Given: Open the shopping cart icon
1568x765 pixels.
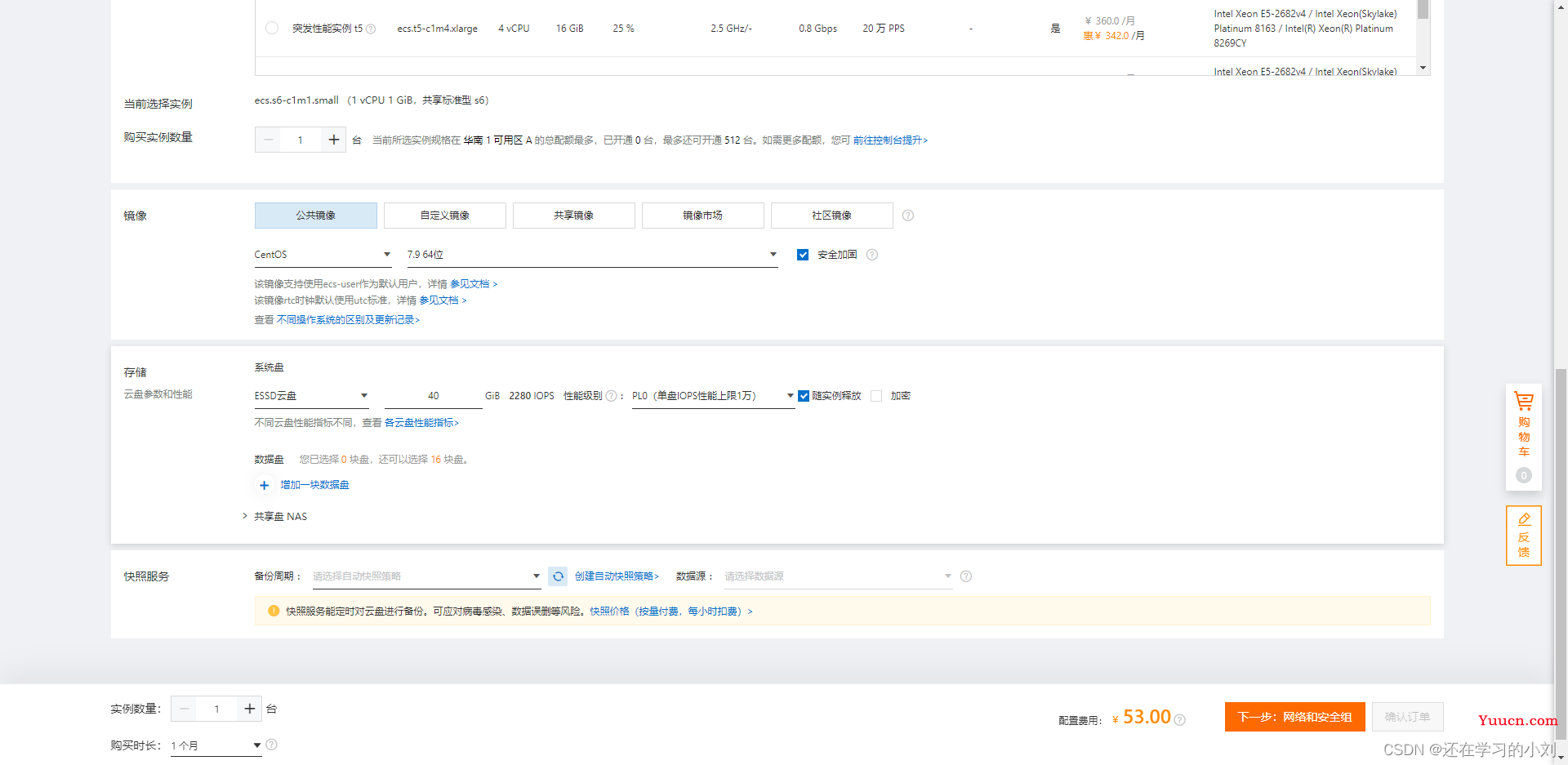Looking at the screenshot, I should 1524,401.
